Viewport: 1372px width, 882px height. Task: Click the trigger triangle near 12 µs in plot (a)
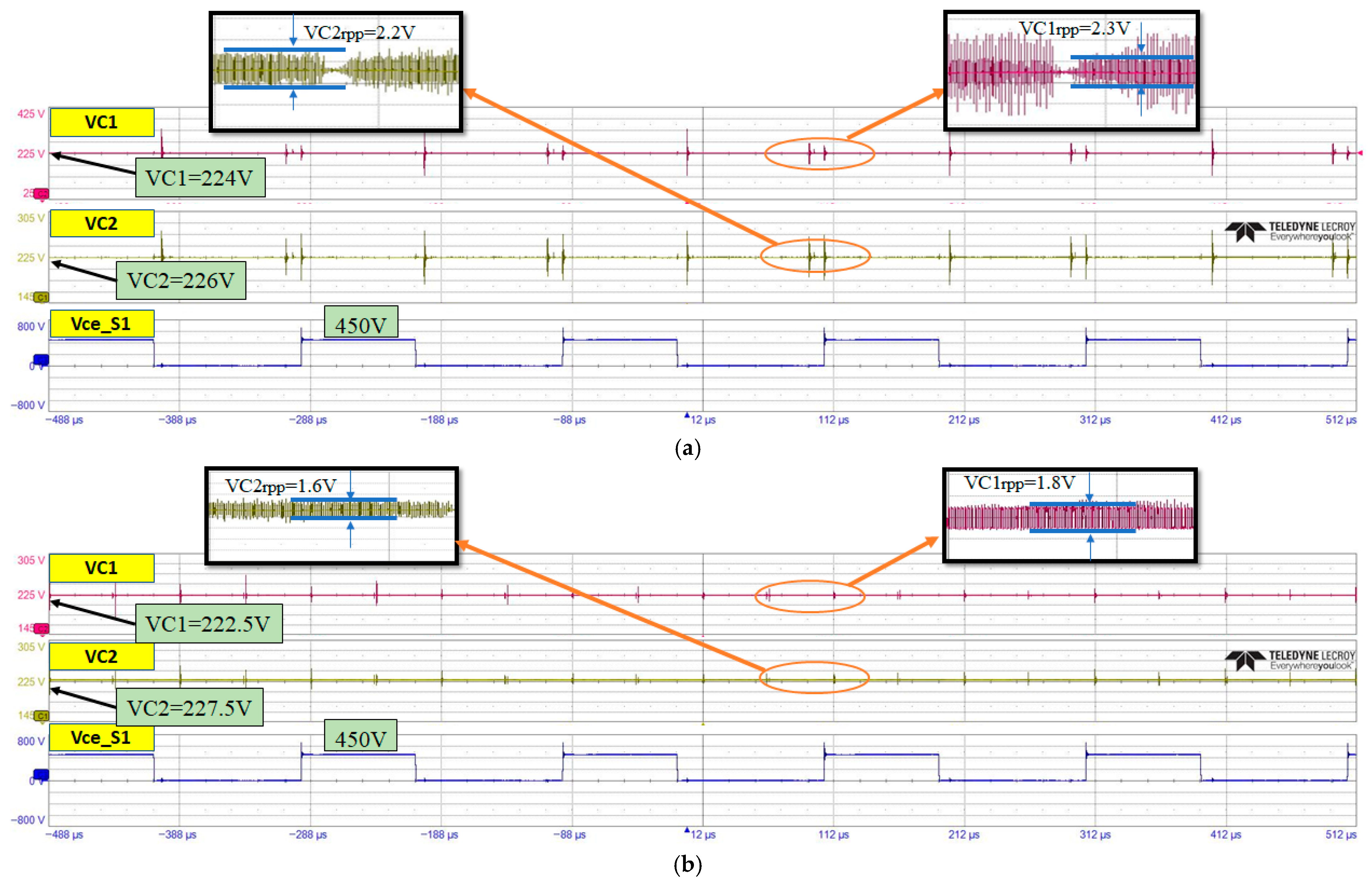(686, 415)
